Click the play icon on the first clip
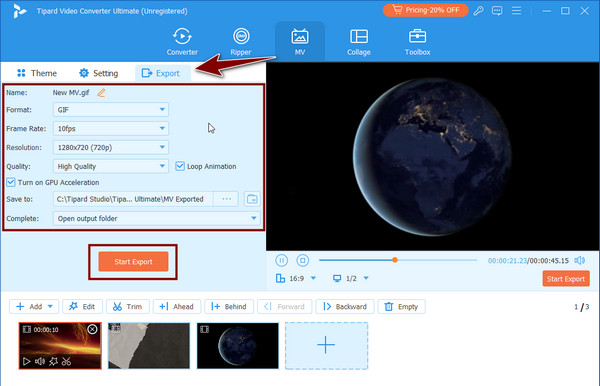600x386 pixels. click(26, 361)
